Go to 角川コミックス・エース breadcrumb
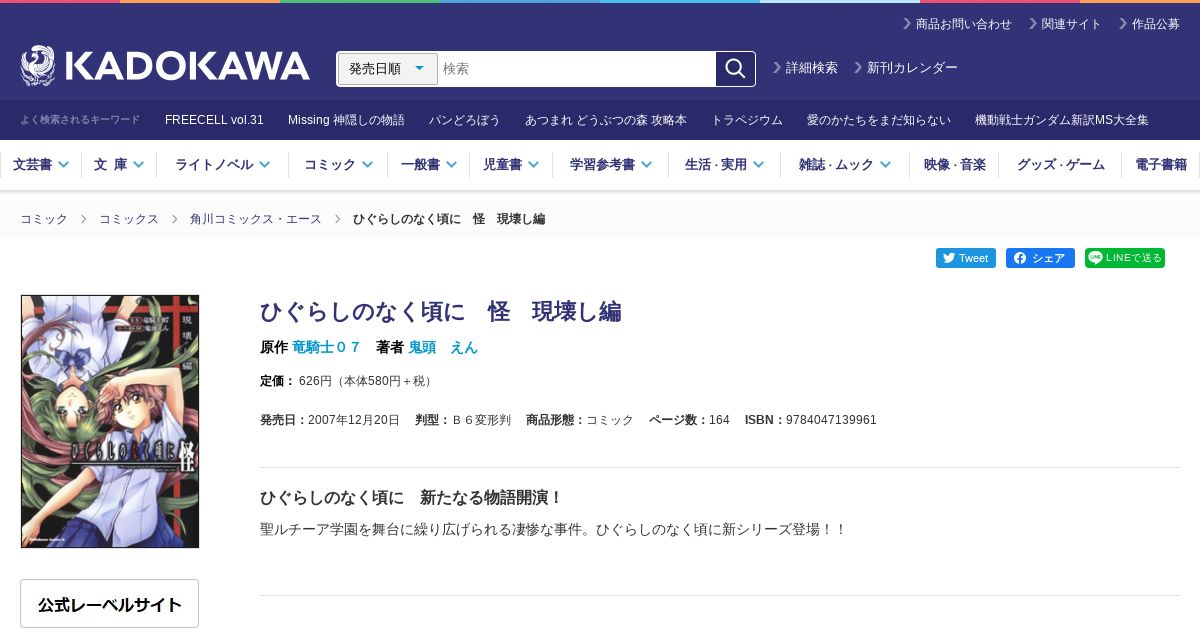Viewport: 1200px width, 630px height. pyautogui.click(x=256, y=219)
